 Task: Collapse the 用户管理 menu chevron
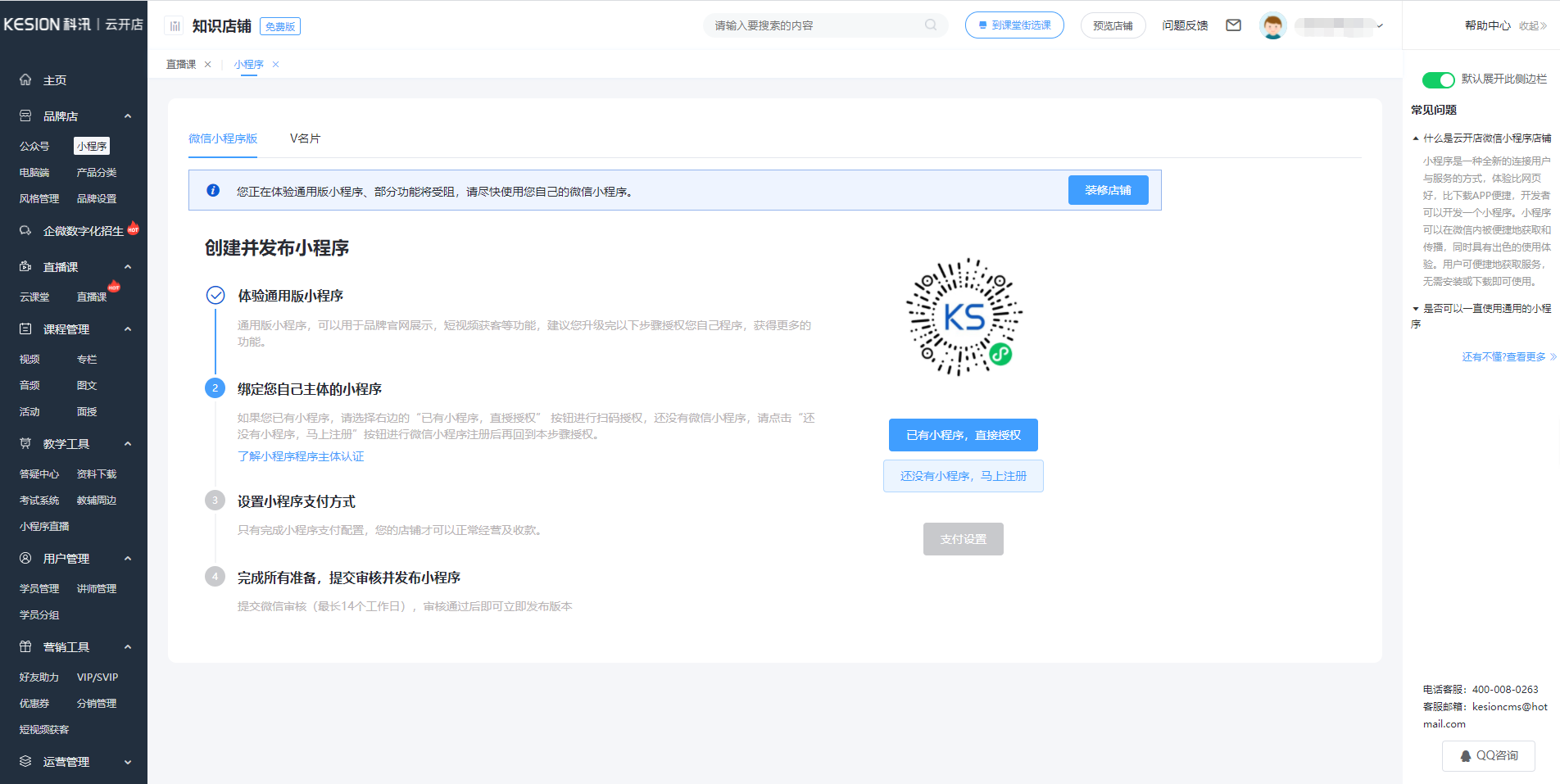click(128, 559)
